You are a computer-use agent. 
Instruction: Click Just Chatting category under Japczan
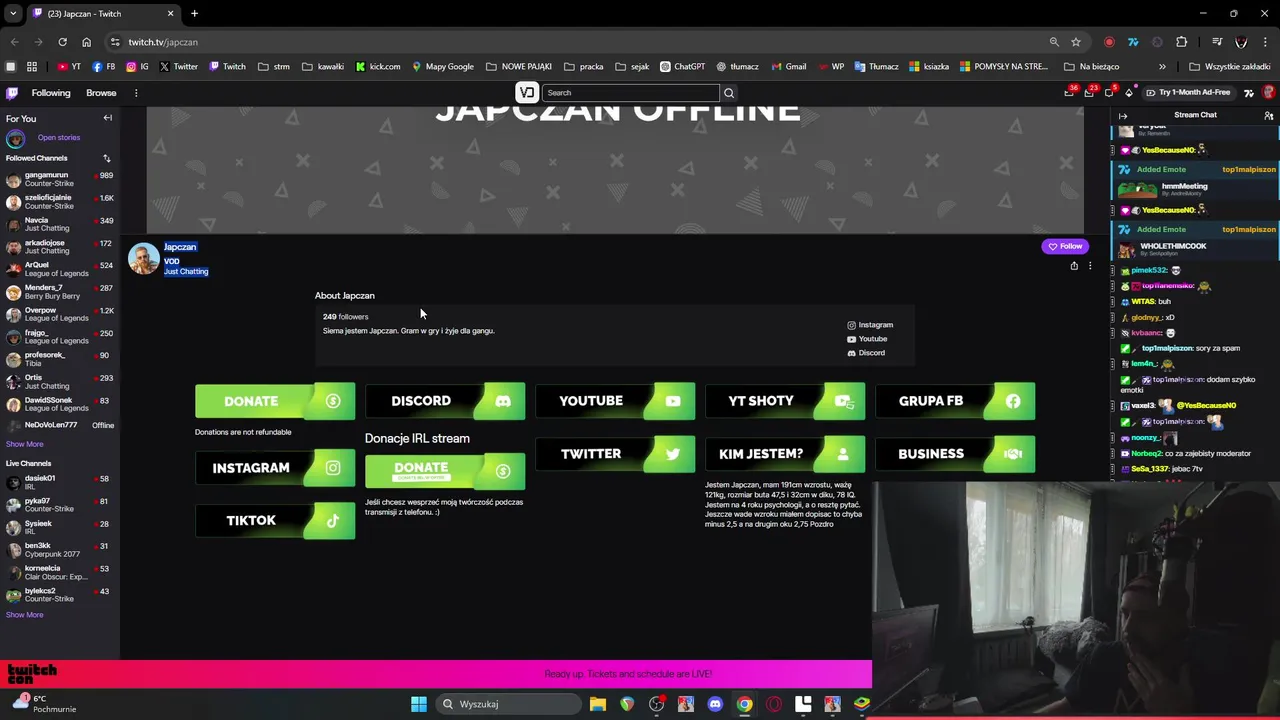pyautogui.click(x=186, y=272)
